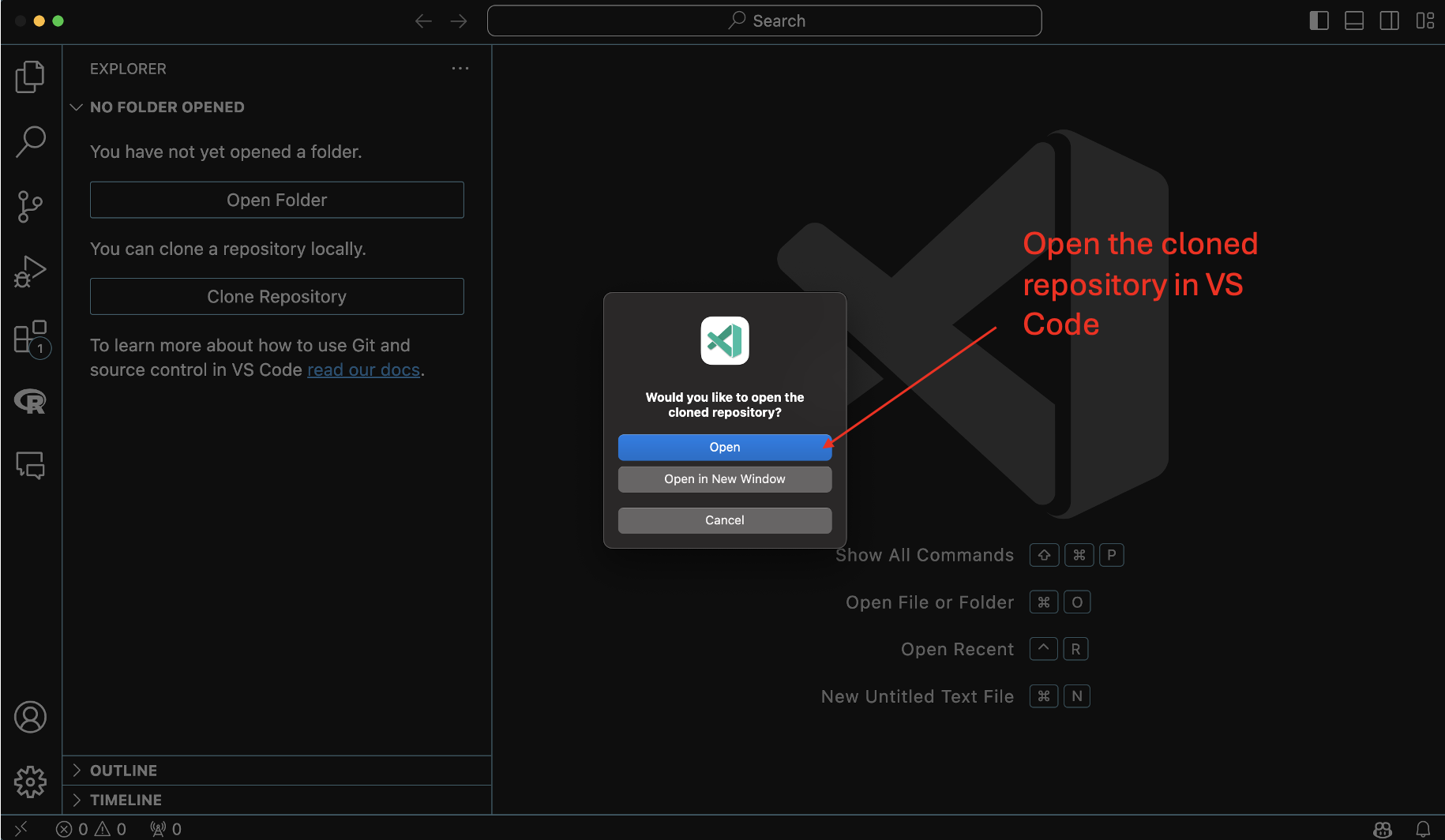Open Explorer views and more actions menu
Image resolution: width=1445 pixels, height=840 pixels.
(x=460, y=69)
